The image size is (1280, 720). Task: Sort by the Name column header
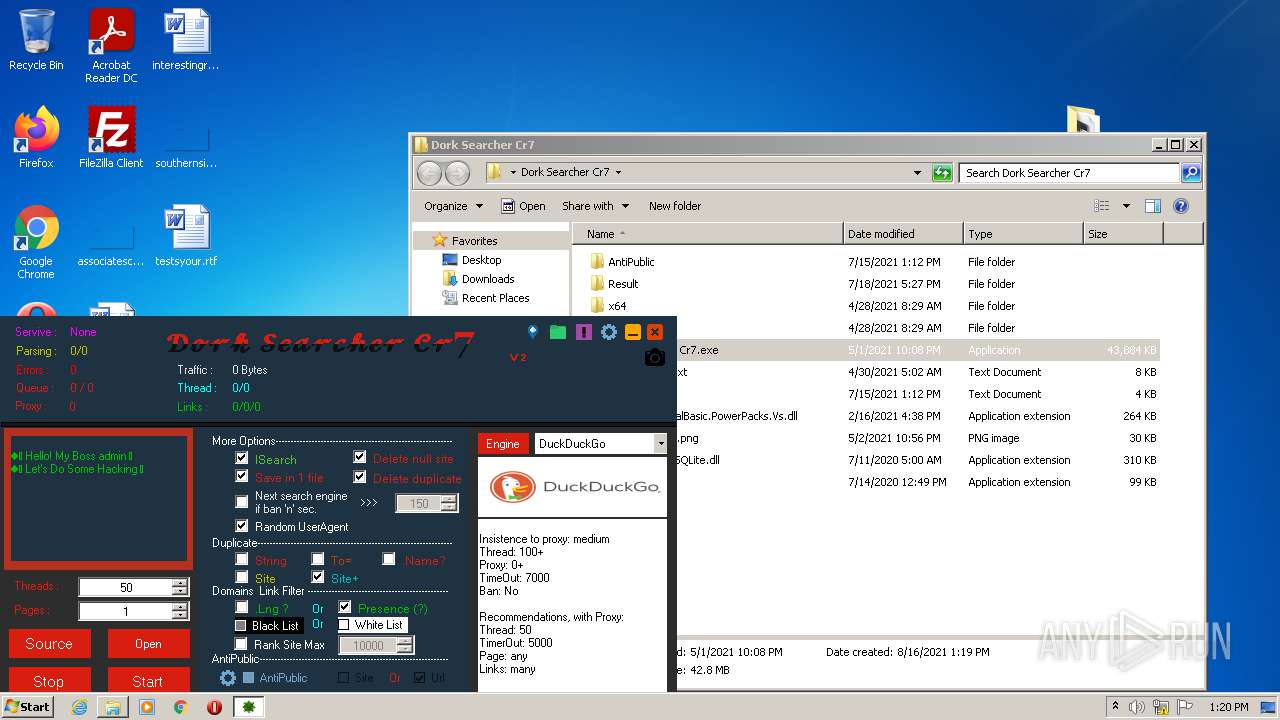click(708, 234)
